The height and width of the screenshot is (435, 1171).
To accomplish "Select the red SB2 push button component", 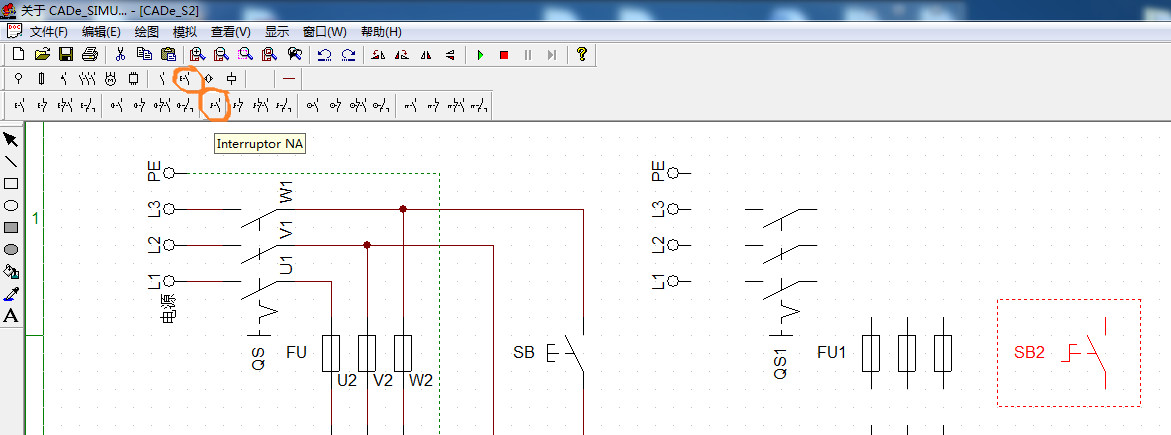I will pyautogui.click(x=1068, y=353).
